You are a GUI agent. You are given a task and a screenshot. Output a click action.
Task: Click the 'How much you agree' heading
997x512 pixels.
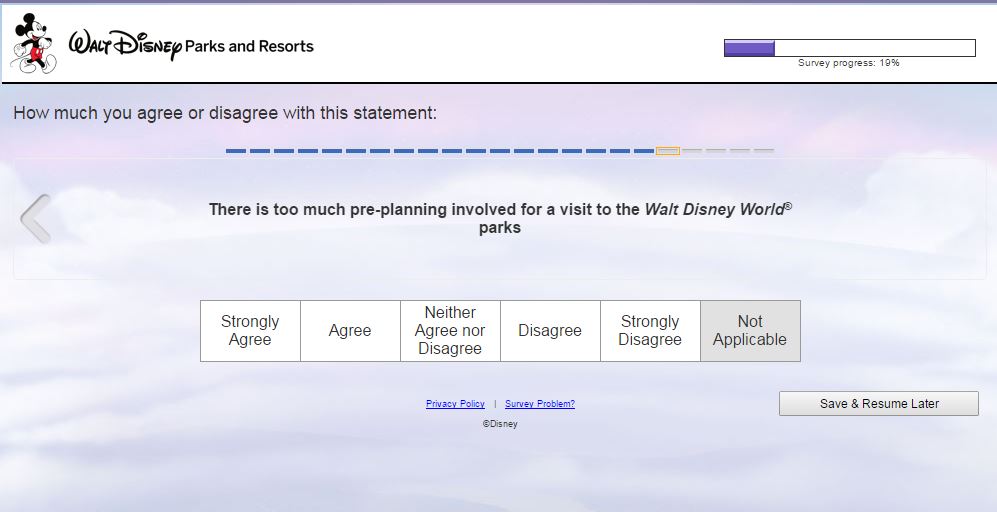click(225, 113)
